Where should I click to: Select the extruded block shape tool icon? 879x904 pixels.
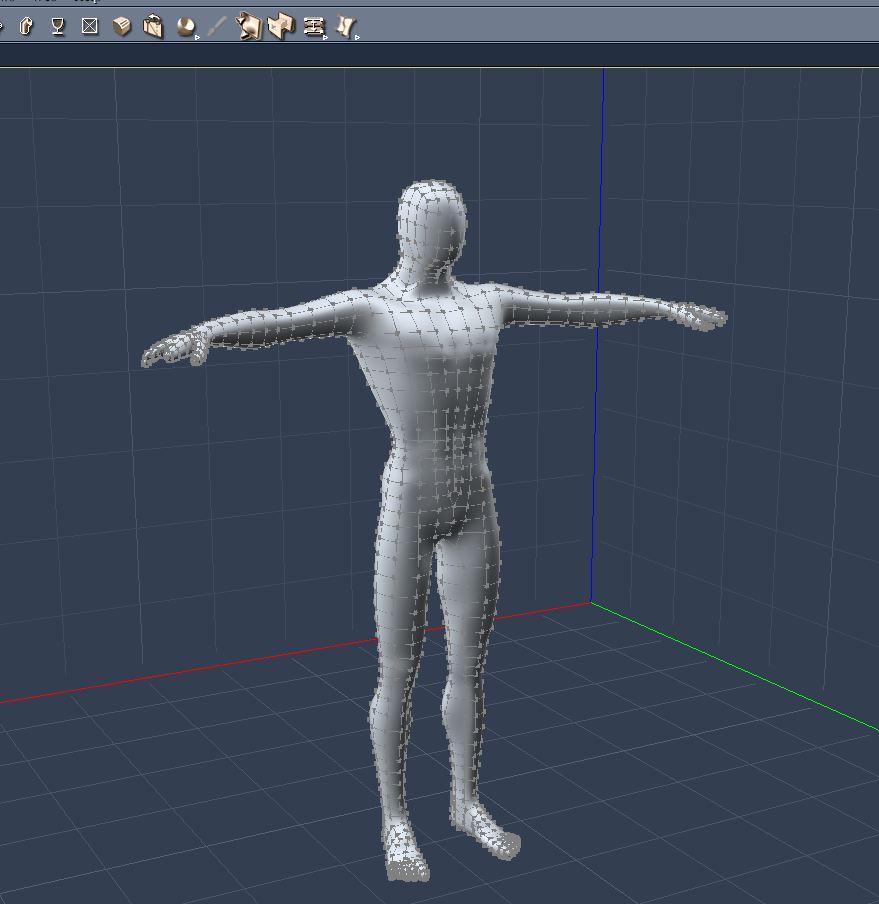(x=281, y=26)
